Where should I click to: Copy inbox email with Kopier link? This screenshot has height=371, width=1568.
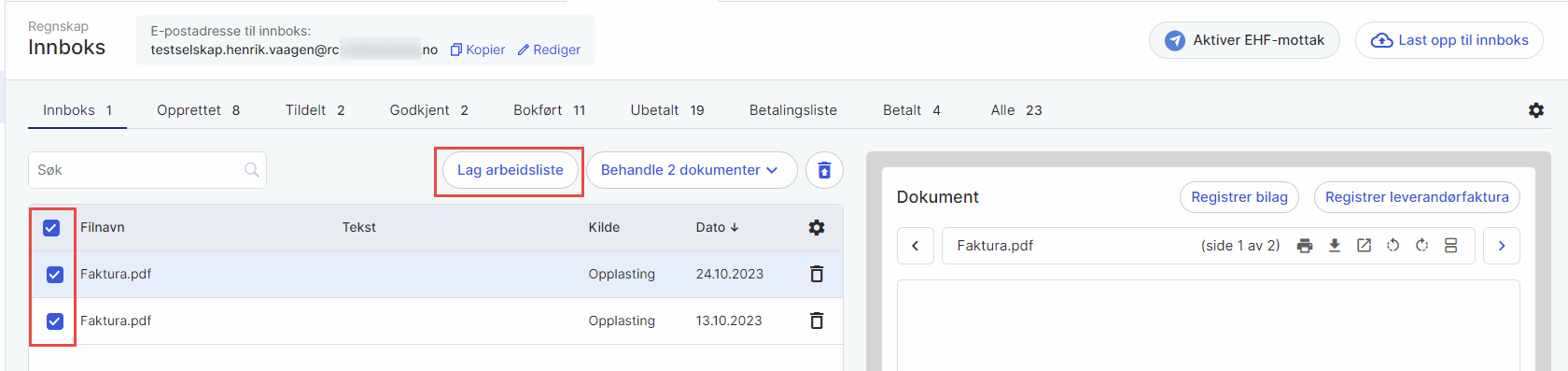[x=478, y=50]
